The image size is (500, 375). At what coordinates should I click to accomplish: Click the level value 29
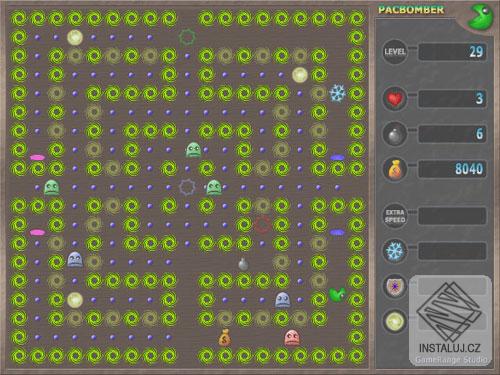point(476,52)
